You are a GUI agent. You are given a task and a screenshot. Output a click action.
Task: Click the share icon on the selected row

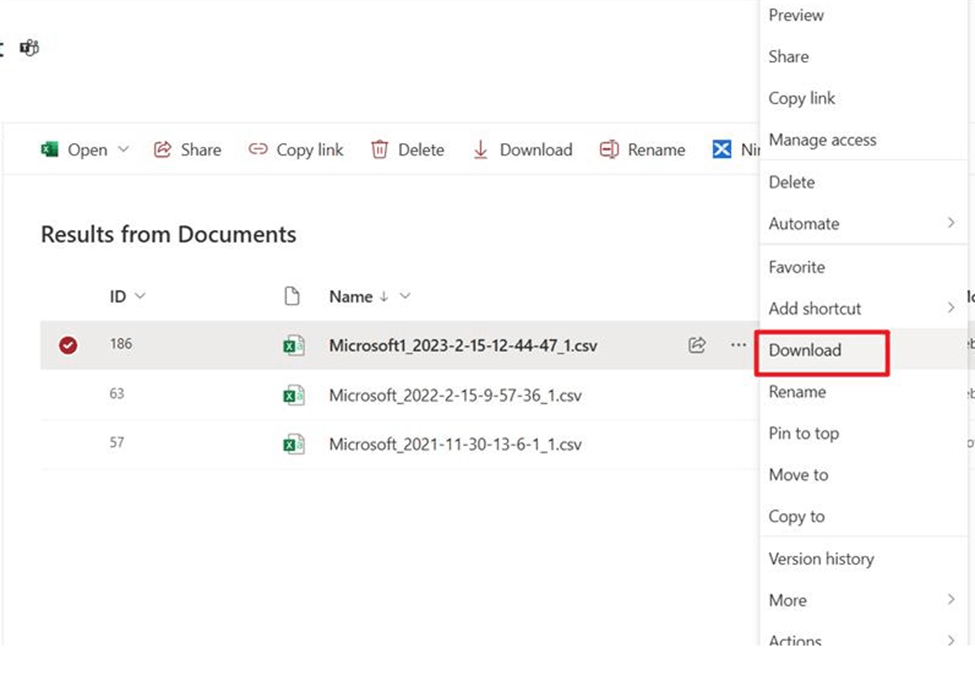pyautogui.click(x=697, y=345)
